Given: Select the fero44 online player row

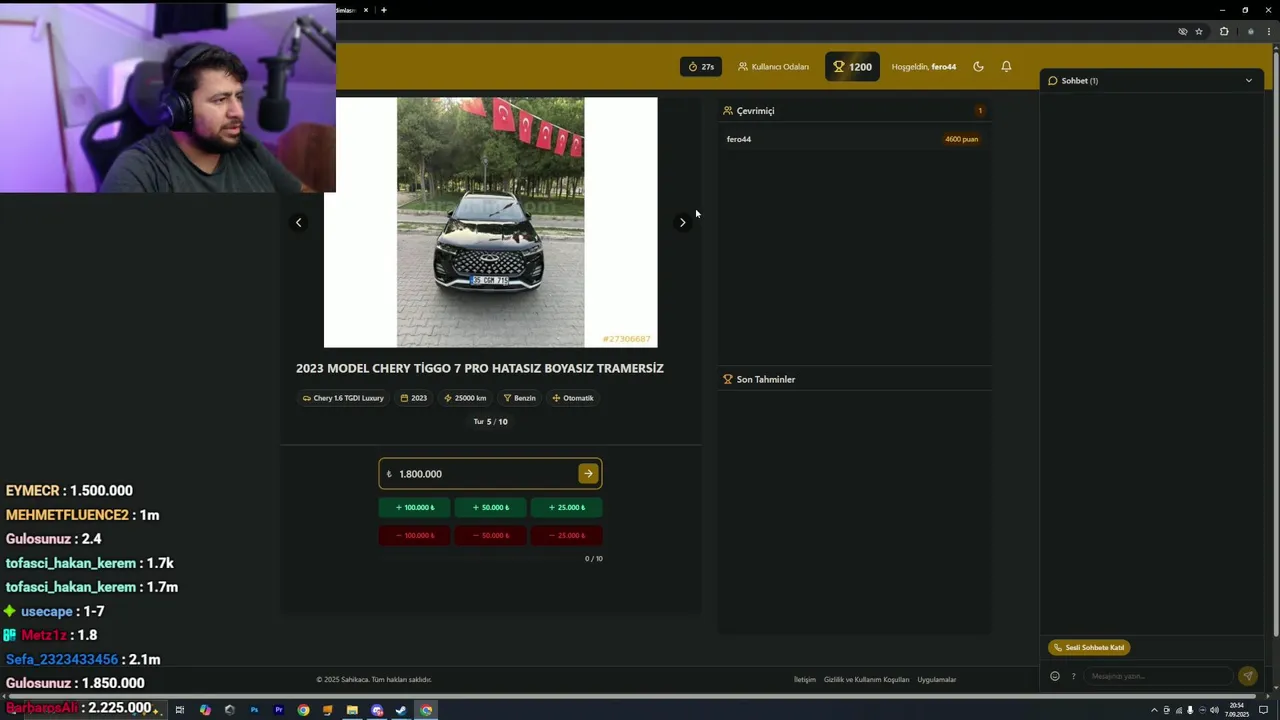Looking at the screenshot, I should (854, 139).
